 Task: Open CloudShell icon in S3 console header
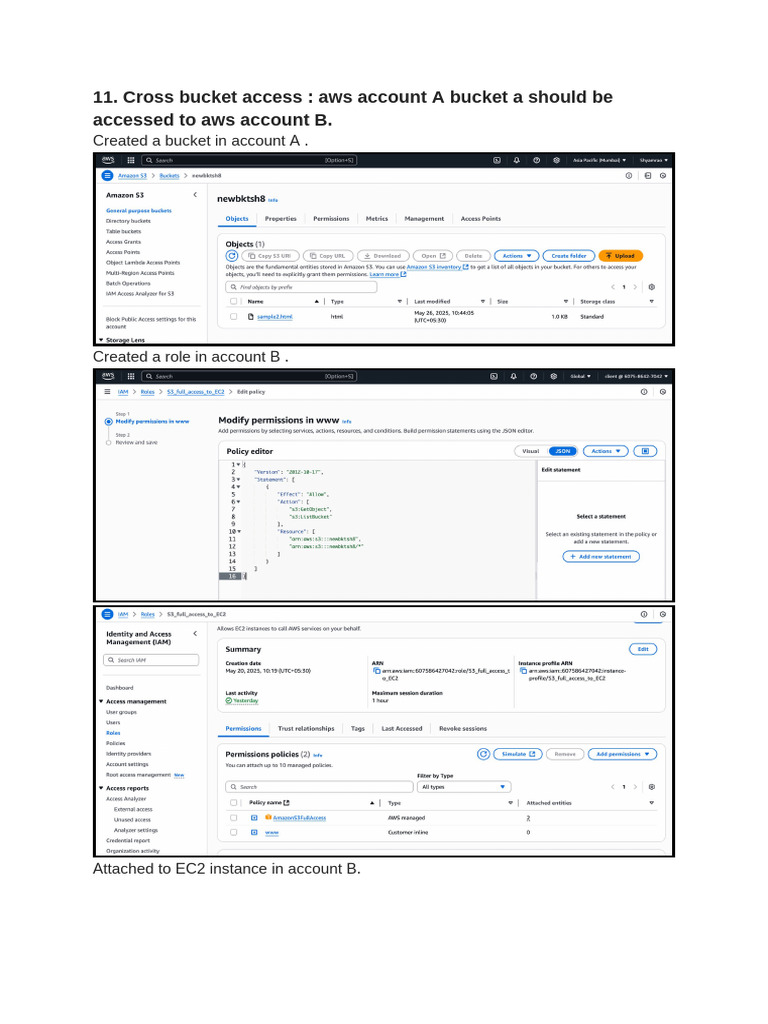[x=496, y=160]
